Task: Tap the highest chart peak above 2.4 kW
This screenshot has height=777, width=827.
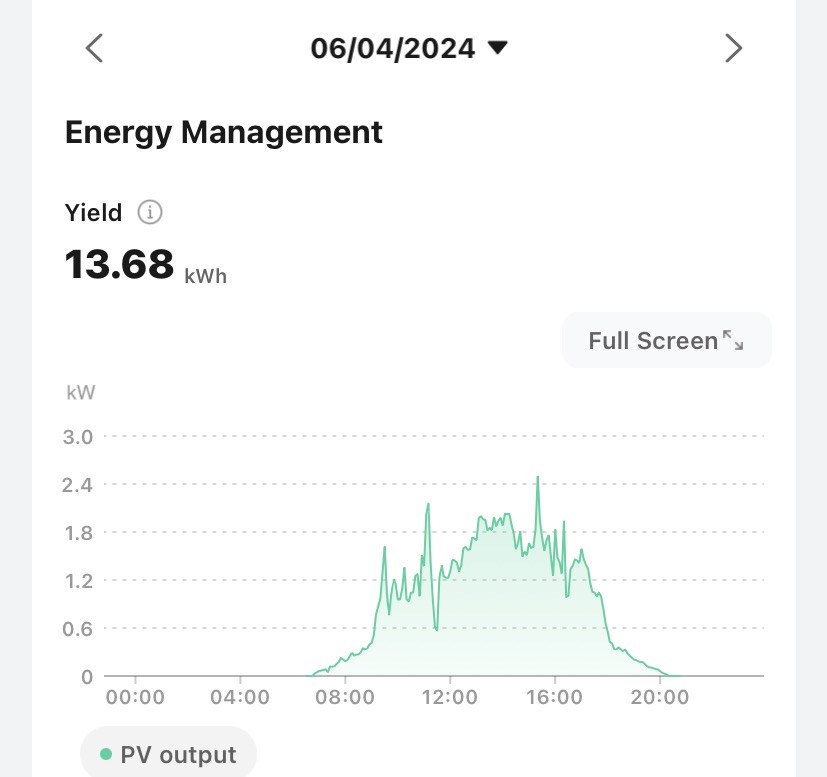Action: [538, 477]
